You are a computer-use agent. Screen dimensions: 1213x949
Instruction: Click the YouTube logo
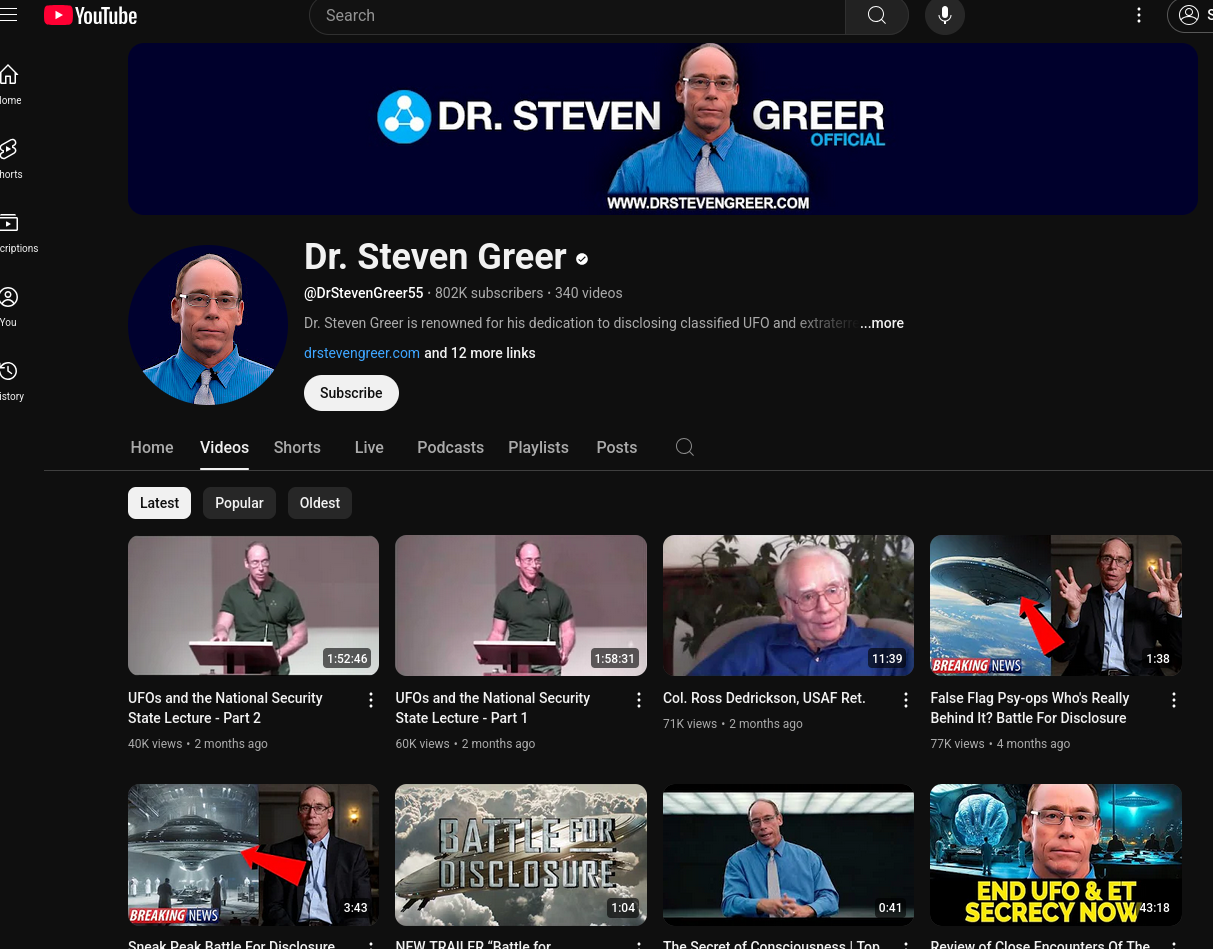[x=91, y=15]
